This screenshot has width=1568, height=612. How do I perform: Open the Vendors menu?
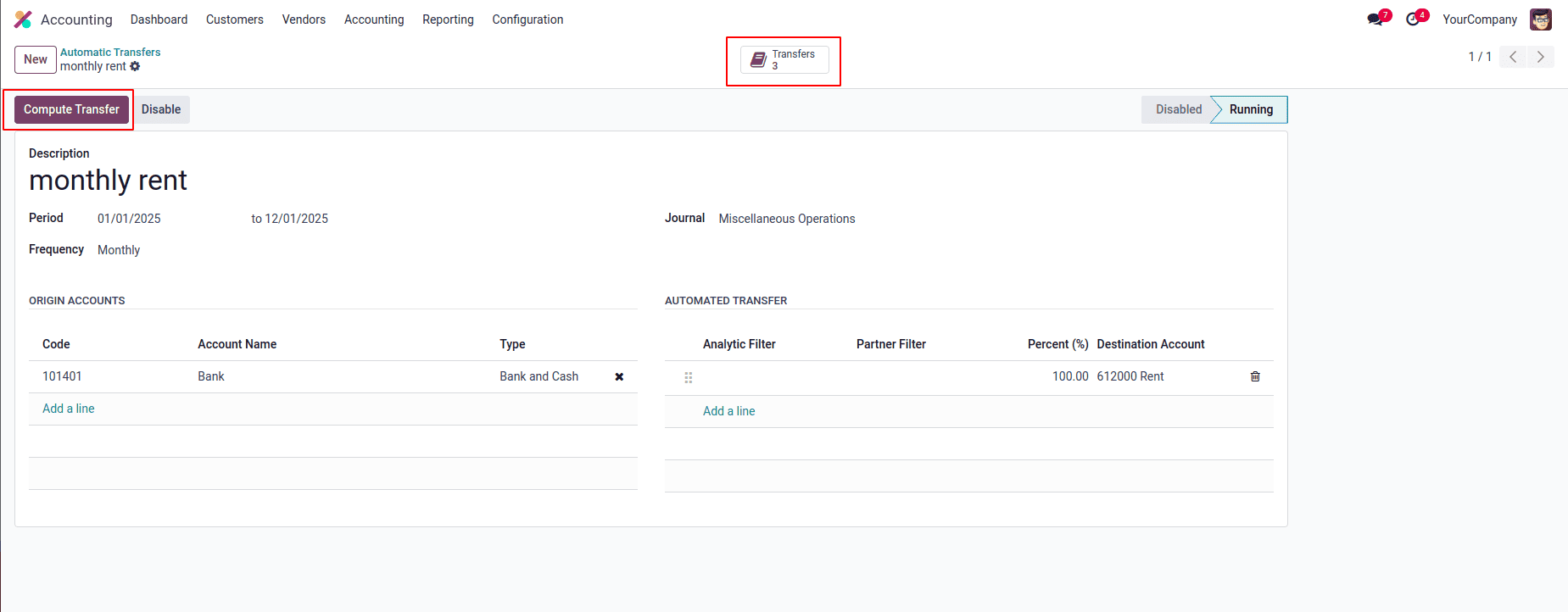pyautogui.click(x=304, y=19)
